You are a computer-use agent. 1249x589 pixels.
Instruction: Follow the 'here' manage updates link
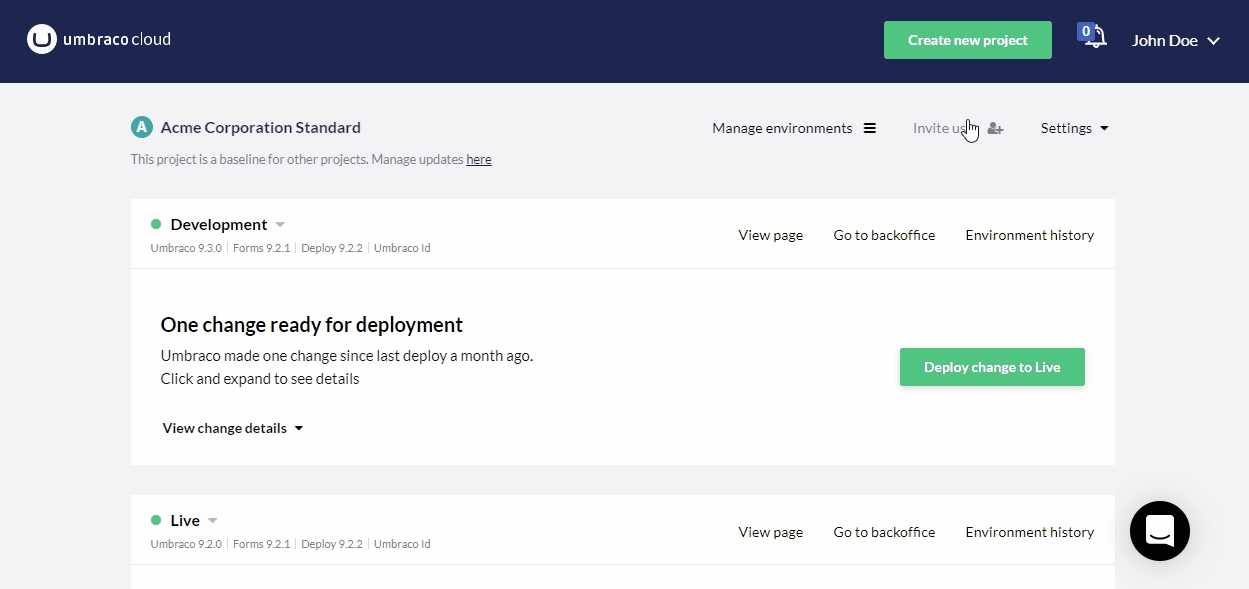(478, 159)
